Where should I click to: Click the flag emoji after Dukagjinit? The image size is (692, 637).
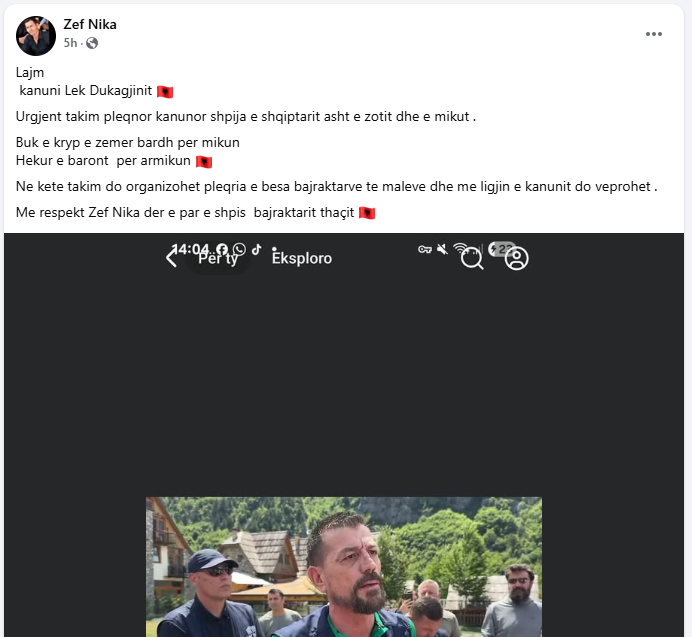coord(165,92)
